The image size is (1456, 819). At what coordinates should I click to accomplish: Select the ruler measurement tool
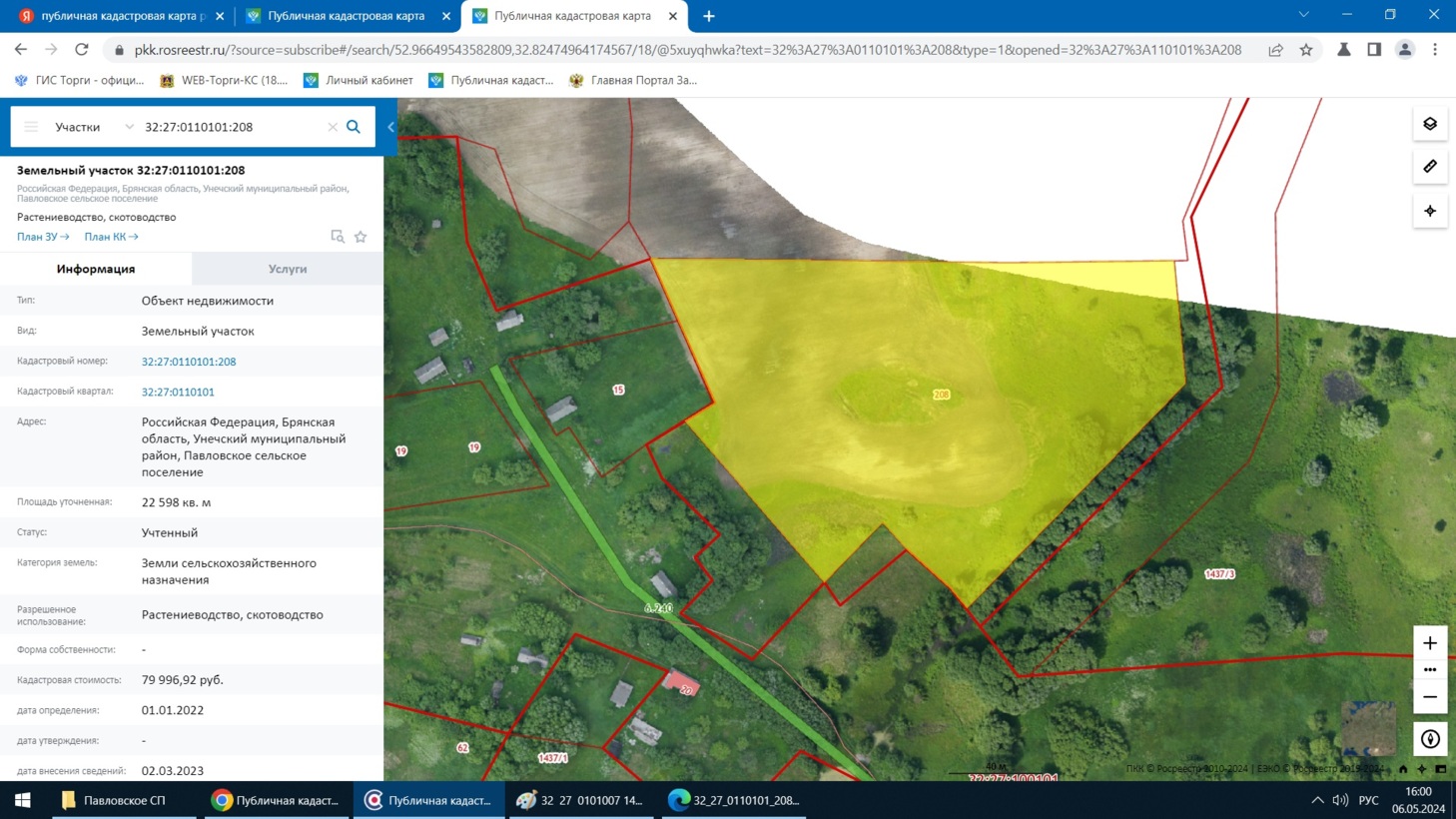point(1430,167)
